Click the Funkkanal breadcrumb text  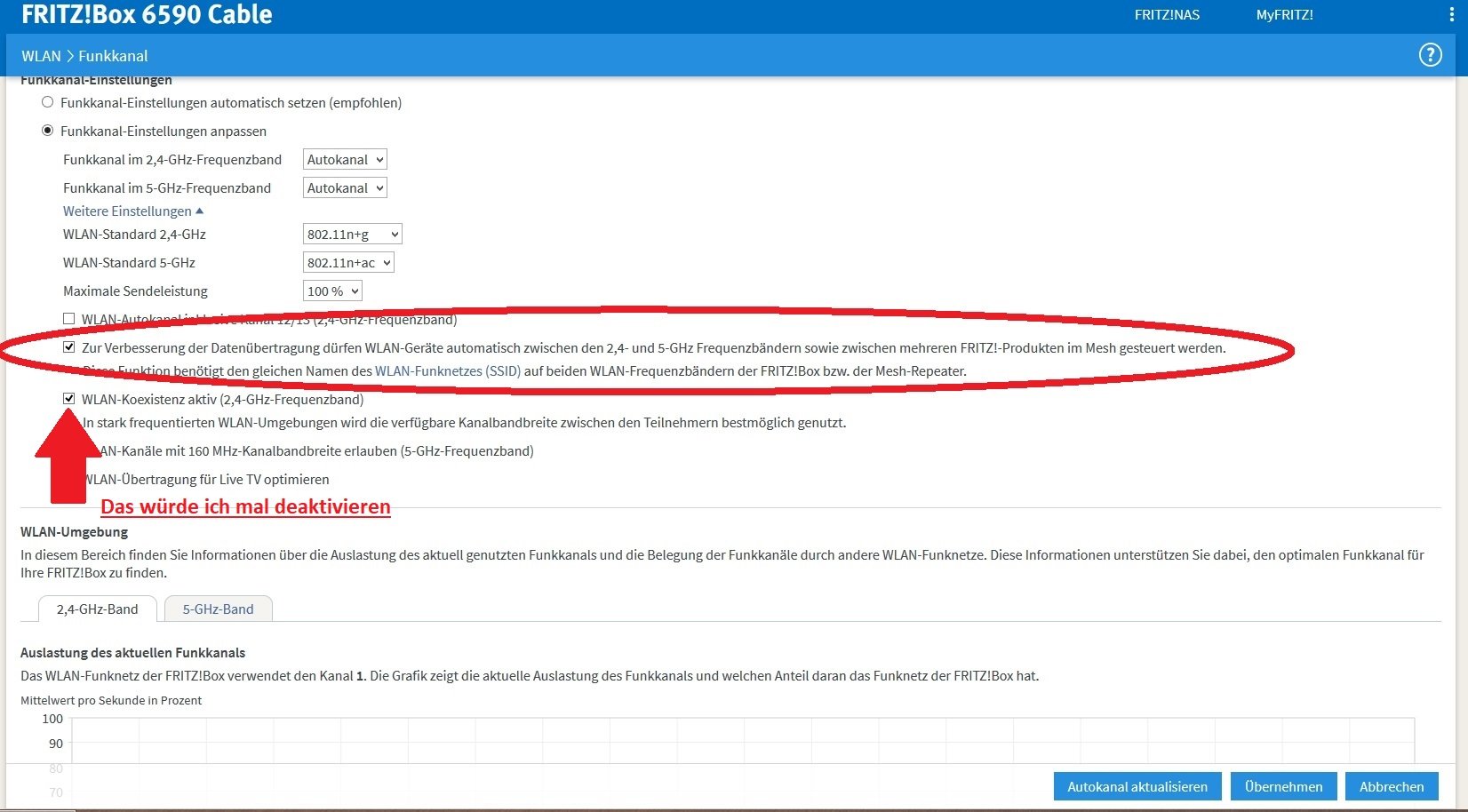click(x=113, y=56)
